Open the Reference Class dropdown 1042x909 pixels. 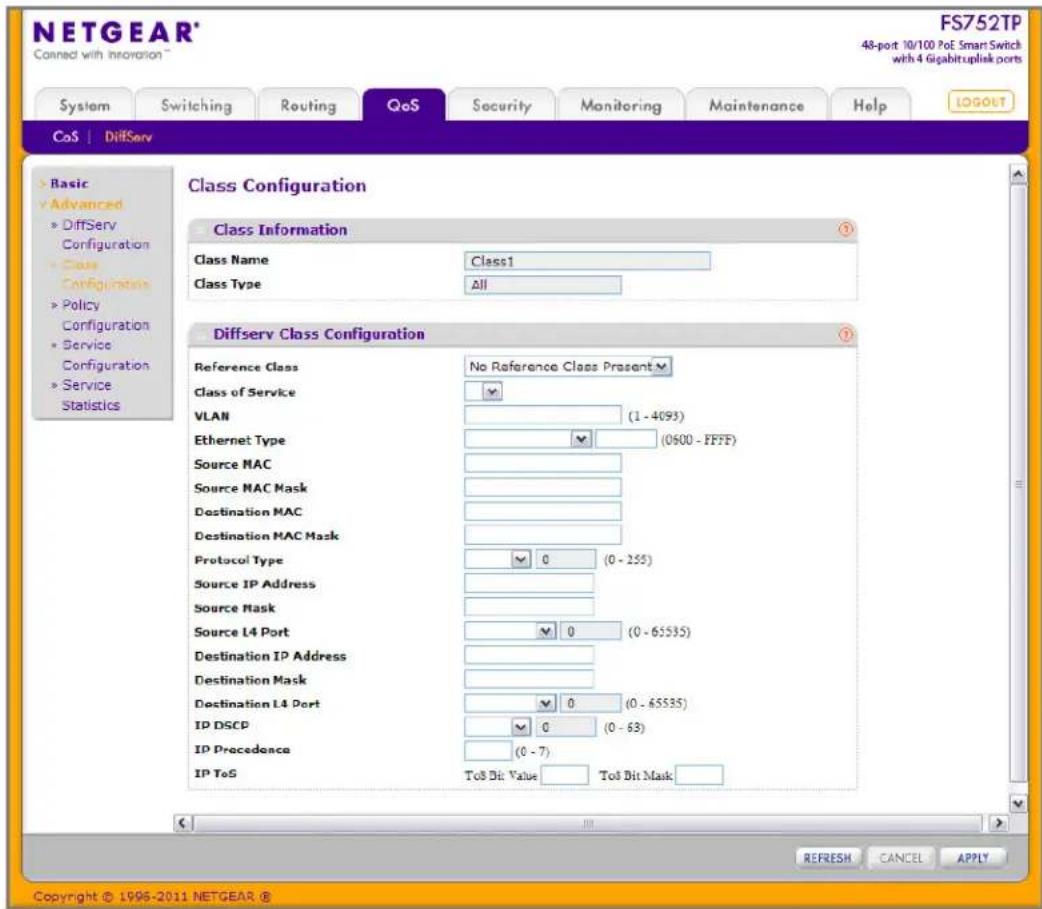(x=568, y=367)
